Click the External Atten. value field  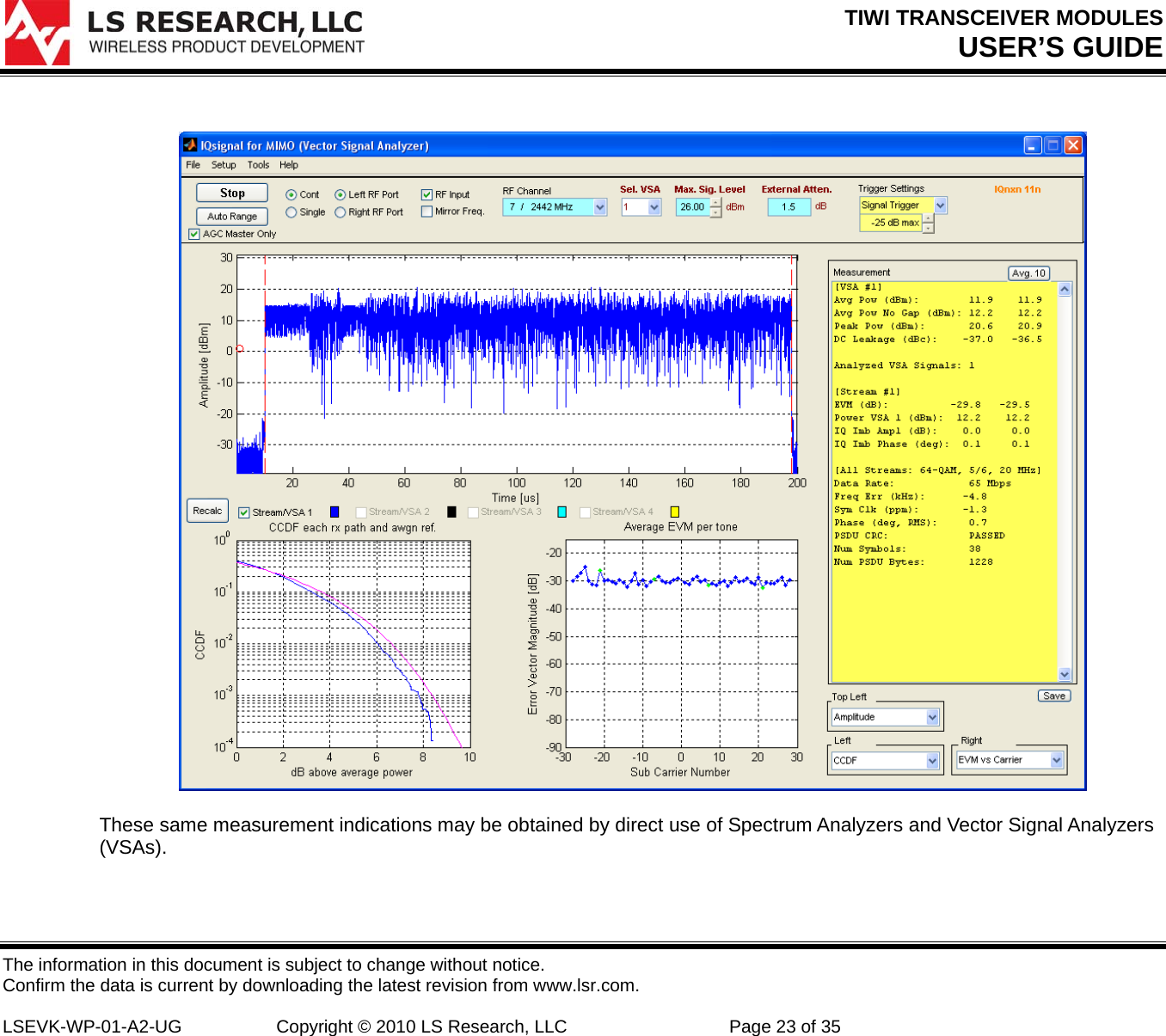pos(789,207)
